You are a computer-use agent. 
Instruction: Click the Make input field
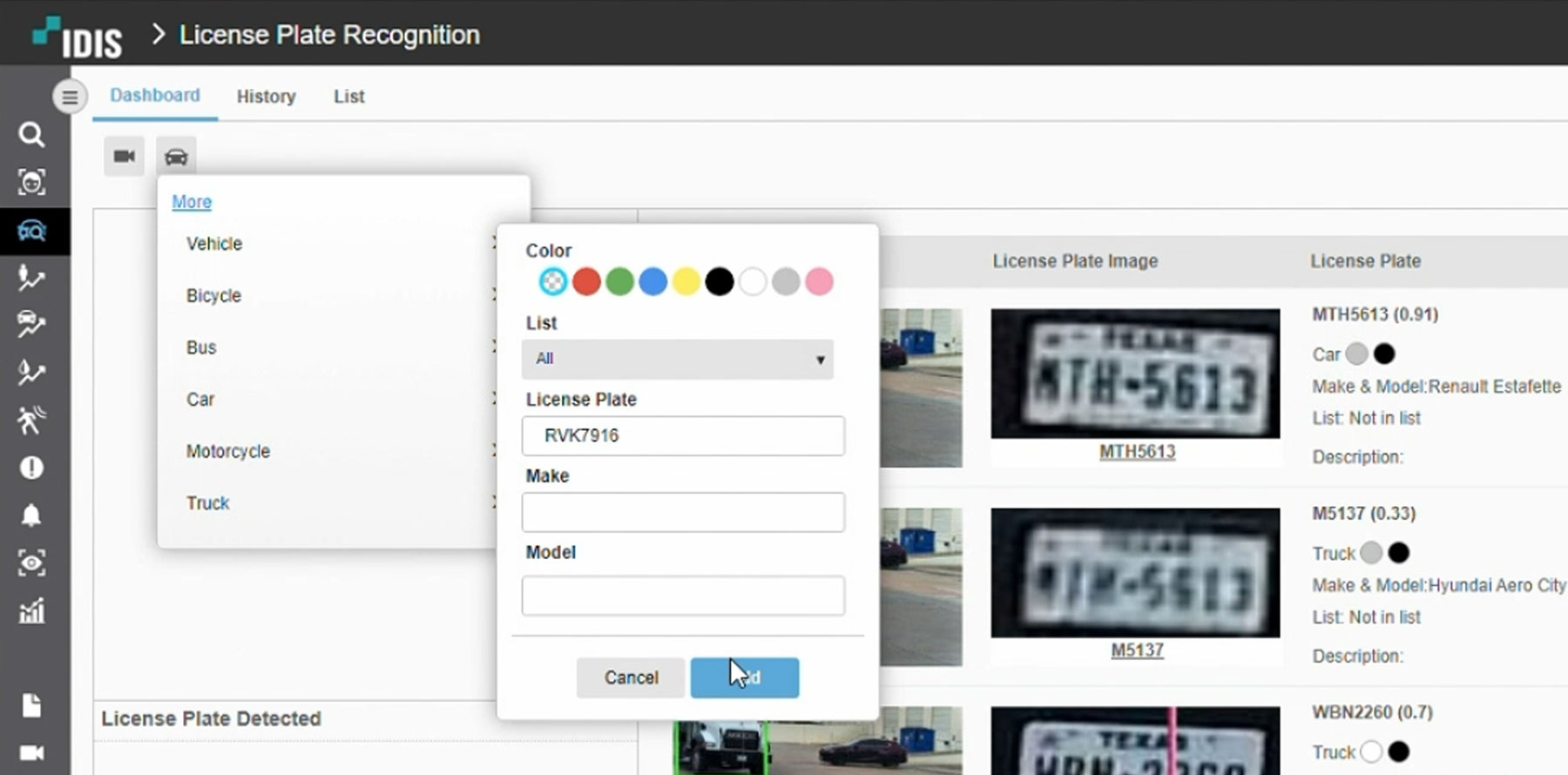pos(683,512)
